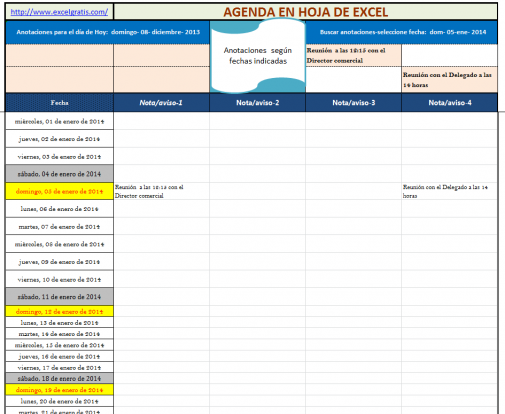The image size is (505, 414).
Task: Select the 'viernes, 03 de enero de 2014' cell
Action: click(59, 156)
